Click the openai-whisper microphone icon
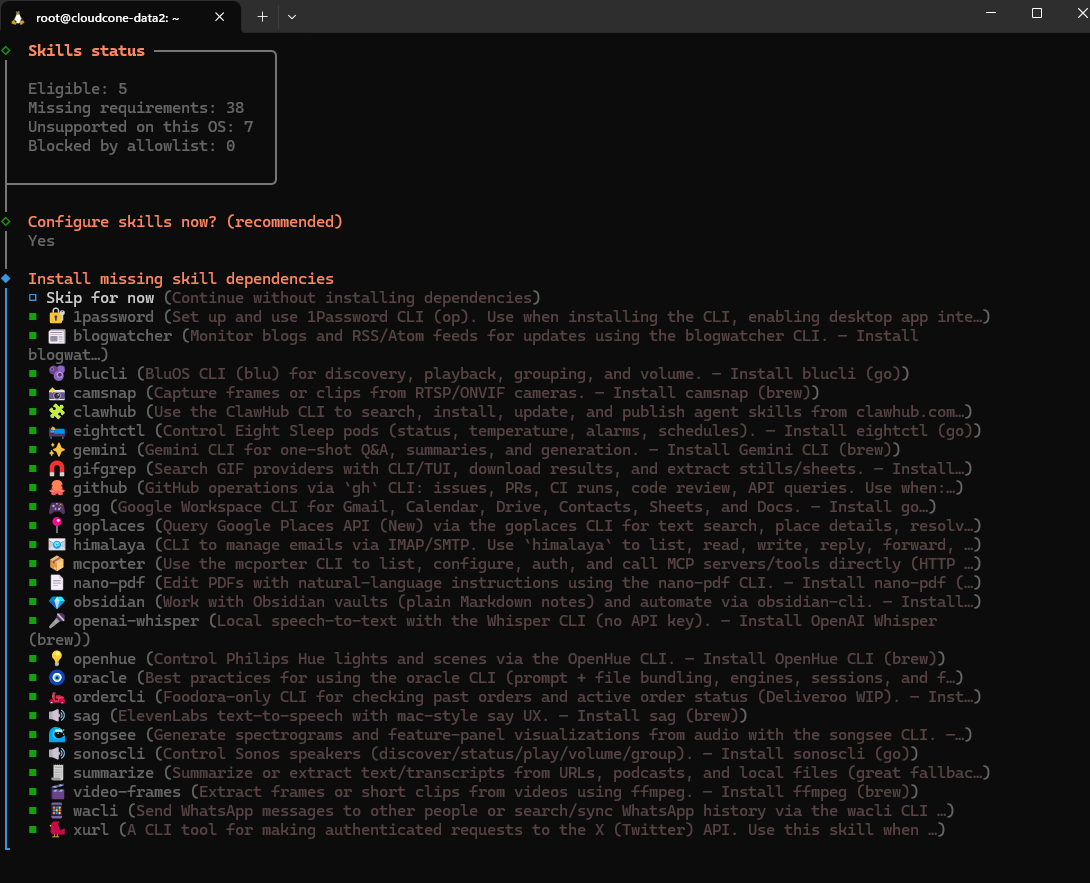 pyautogui.click(x=57, y=621)
